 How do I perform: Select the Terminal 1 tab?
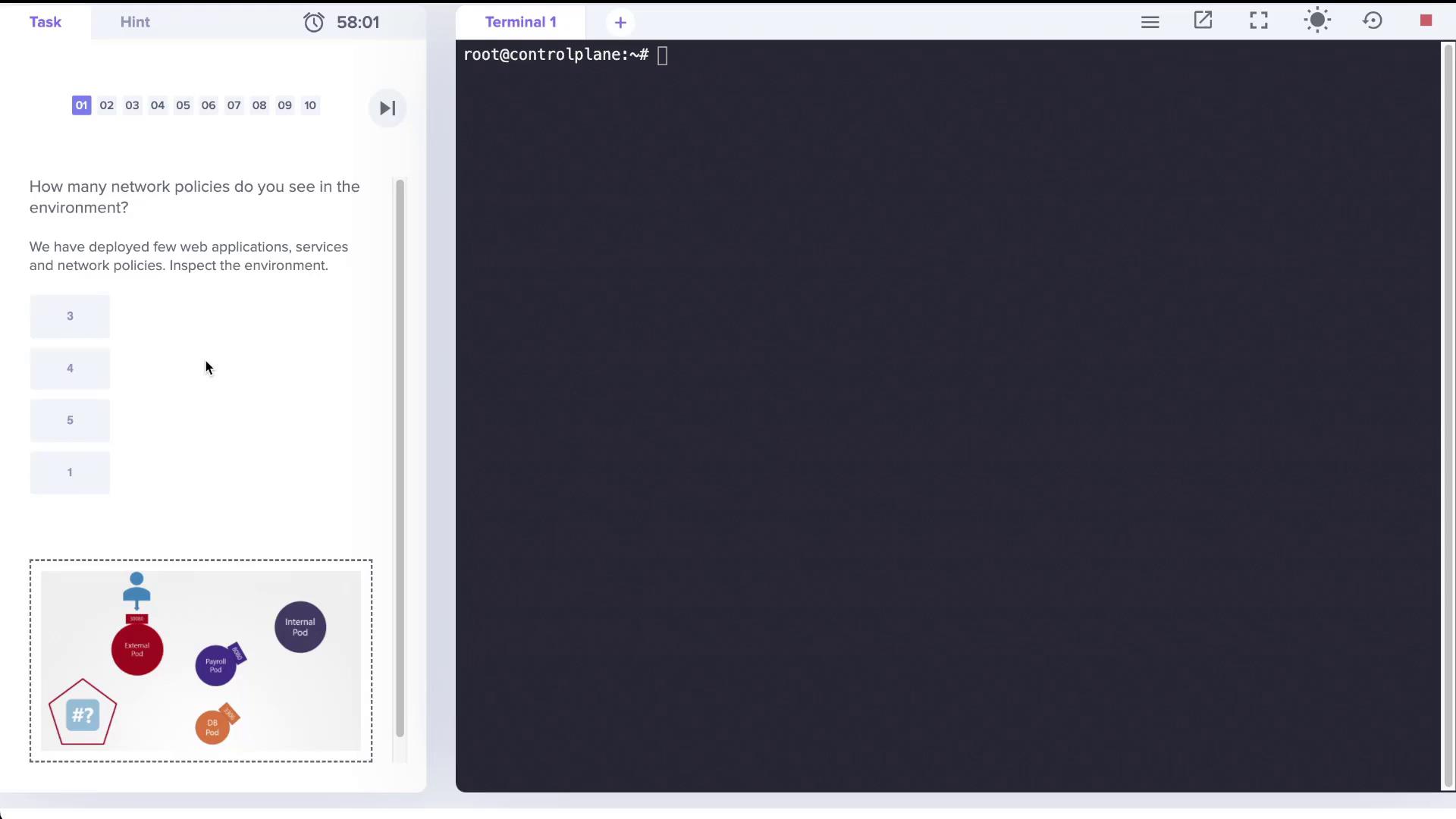pyautogui.click(x=521, y=22)
